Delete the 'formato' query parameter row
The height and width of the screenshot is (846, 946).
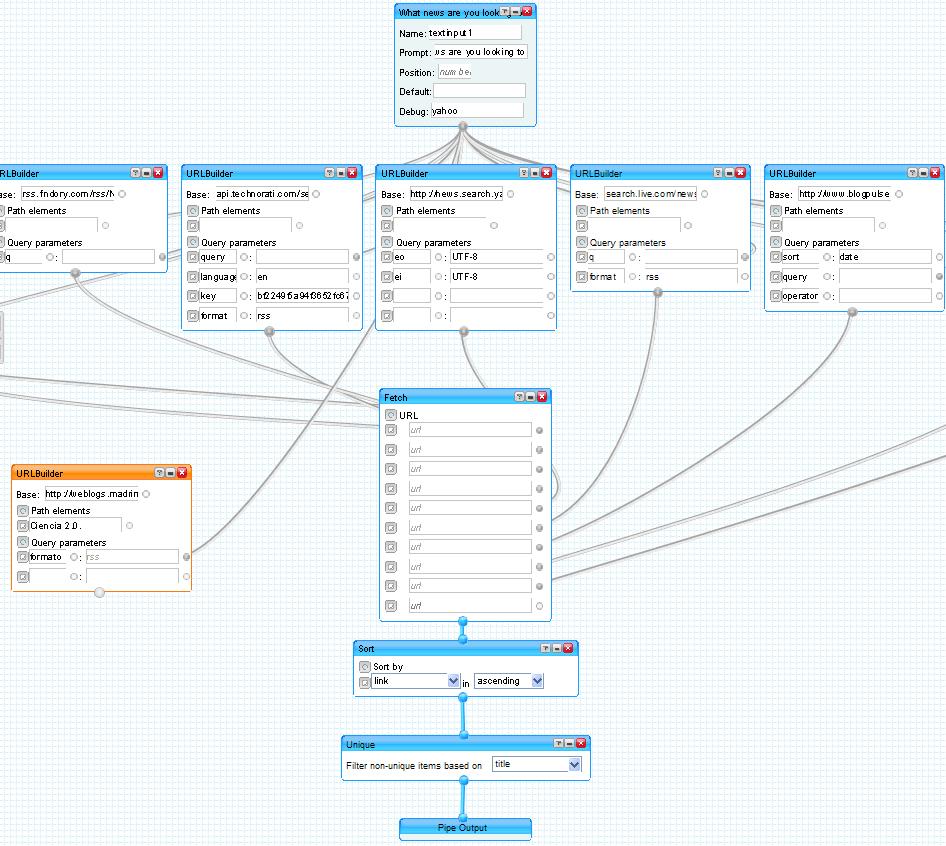point(22,557)
